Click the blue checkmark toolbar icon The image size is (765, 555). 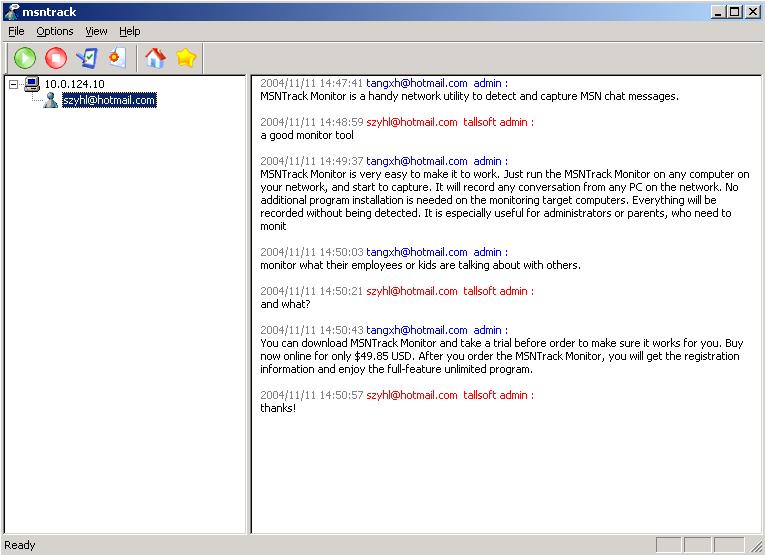(86, 58)
